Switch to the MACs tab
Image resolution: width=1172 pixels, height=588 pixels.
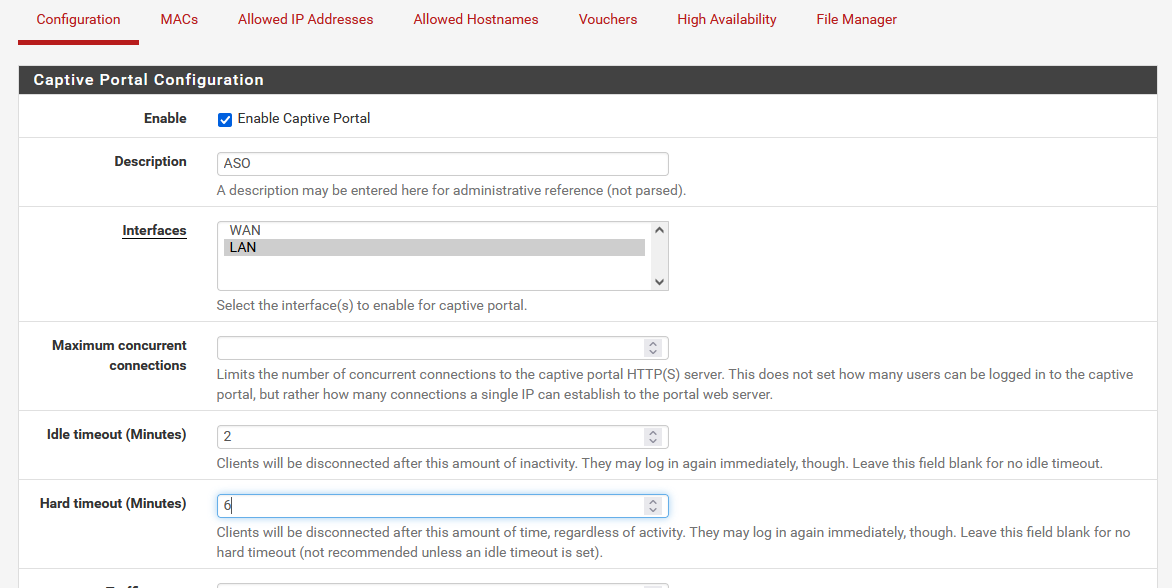coord(179,19)
